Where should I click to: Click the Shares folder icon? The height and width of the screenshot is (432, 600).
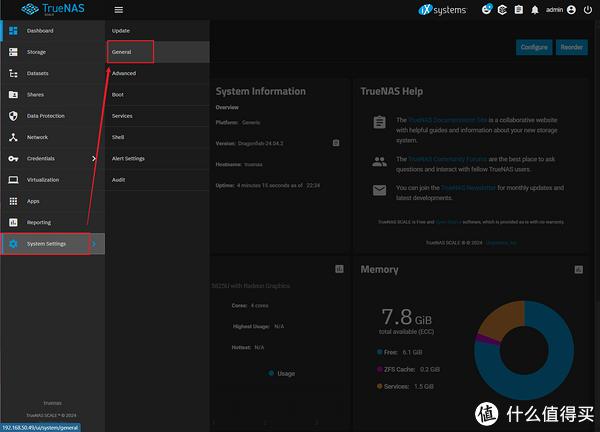pyautogui.click(x=13, y=95)
